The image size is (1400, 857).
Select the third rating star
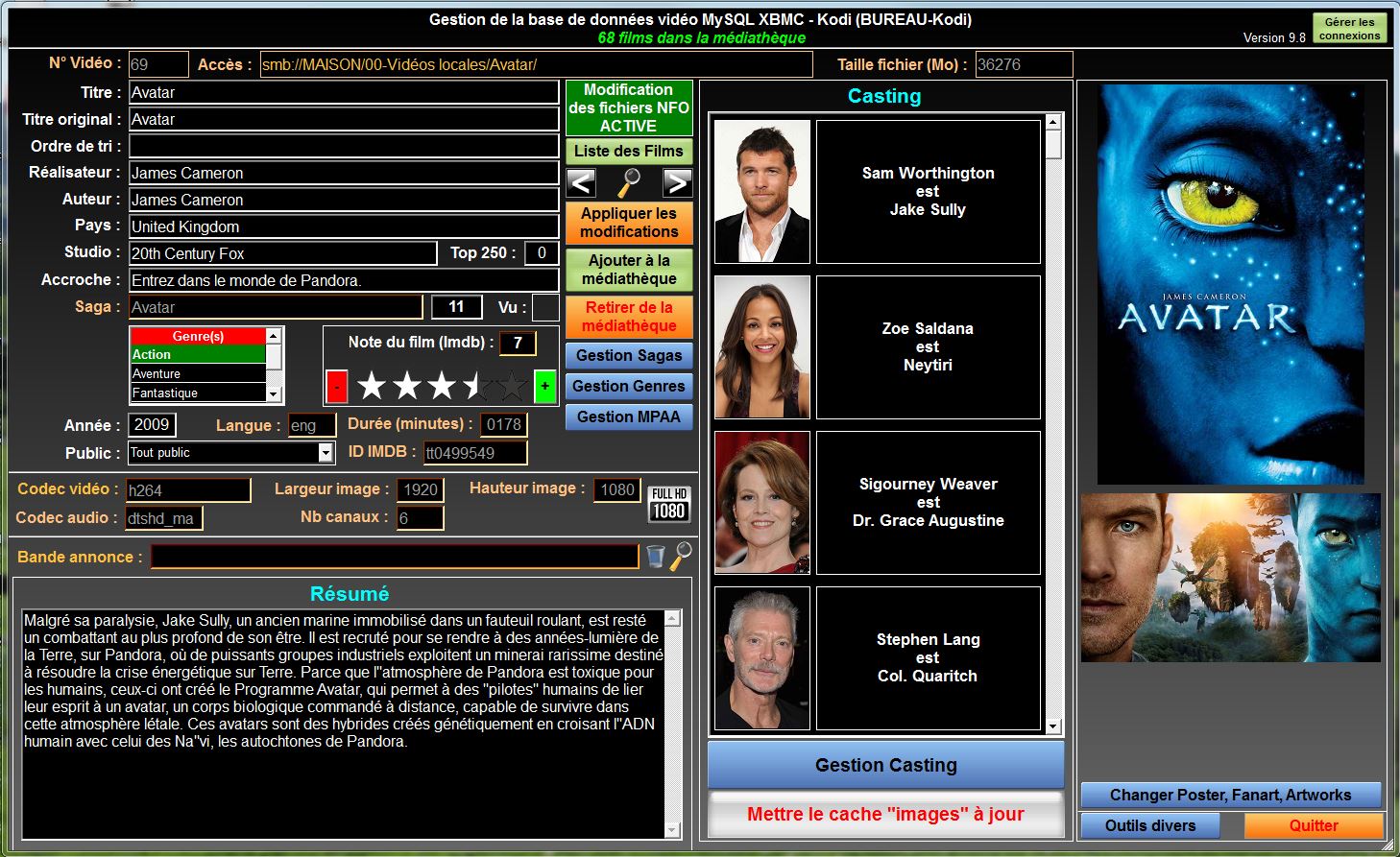pyautogui.click(x=442, y=387)
